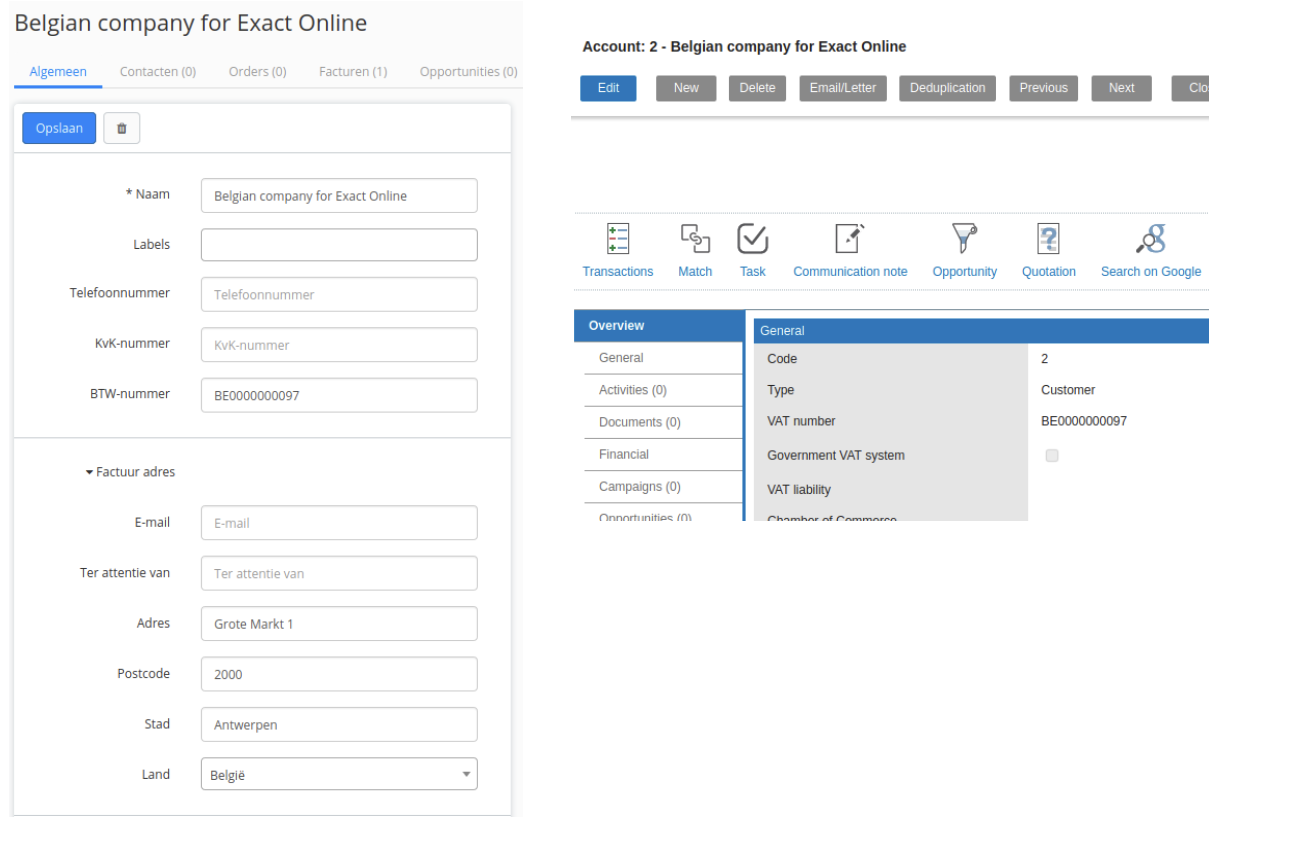Click the Code label in General
Image resolution: width=1308 pixels, height=842 pixels.
tap(782, 359)
